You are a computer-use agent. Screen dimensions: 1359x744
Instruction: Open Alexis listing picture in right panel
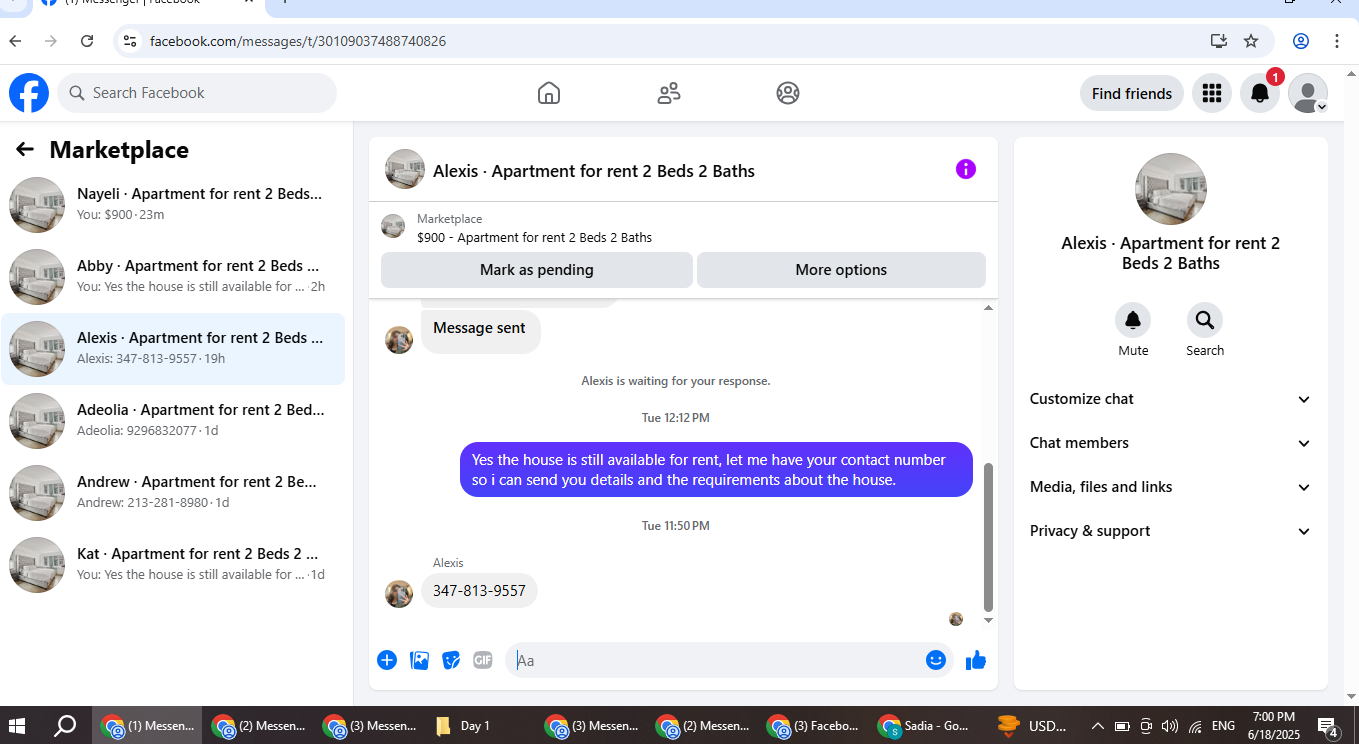1171,189
